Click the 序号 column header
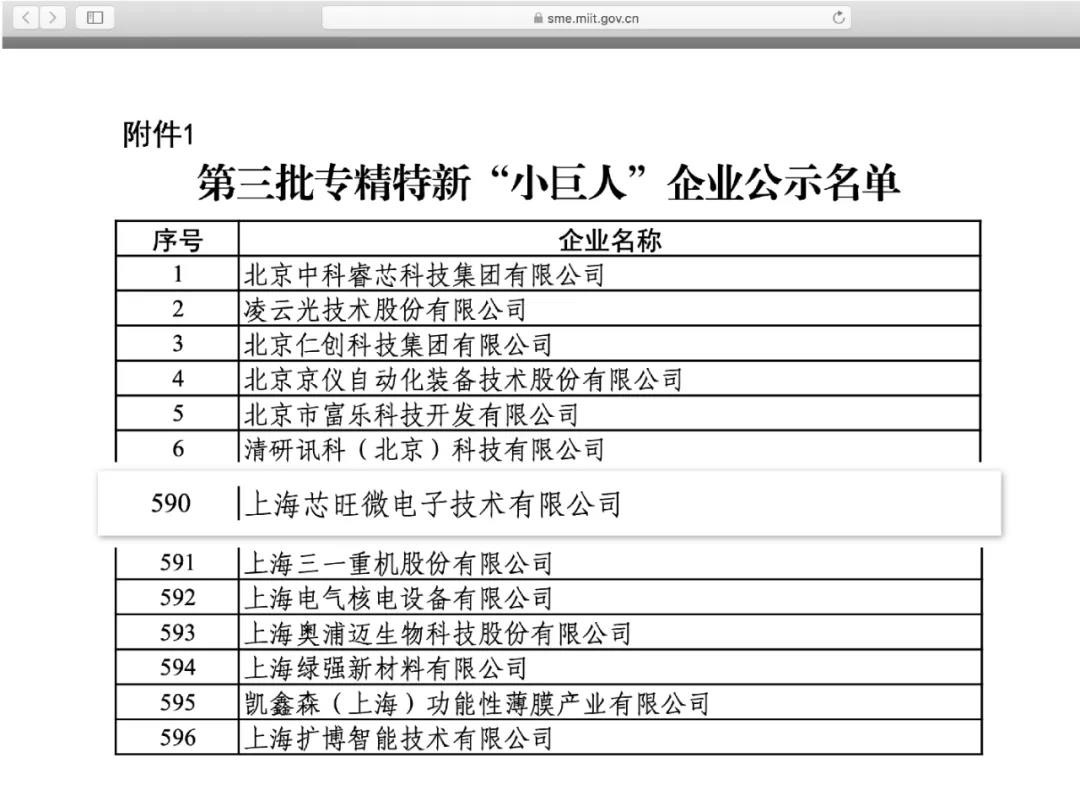The width and height of the screenshot is (1080, 785). [178, 240]
